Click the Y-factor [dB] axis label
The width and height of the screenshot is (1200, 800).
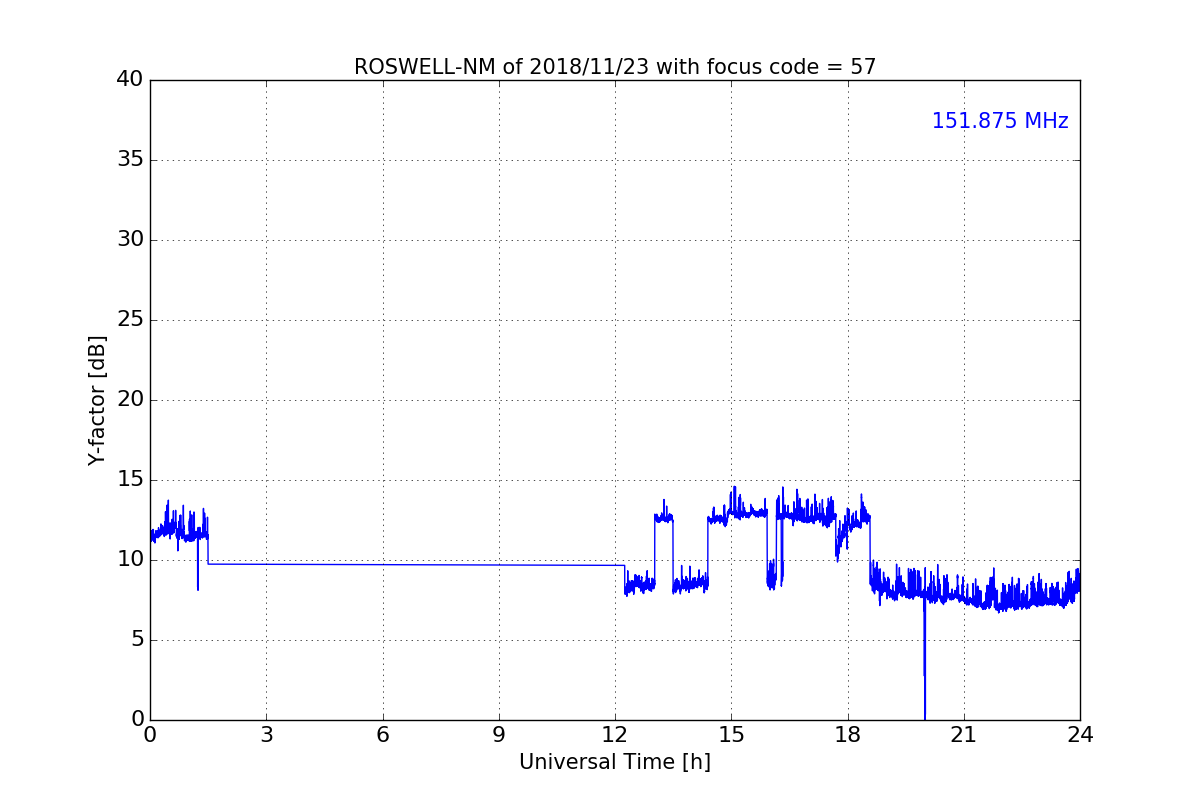[97, 400]
